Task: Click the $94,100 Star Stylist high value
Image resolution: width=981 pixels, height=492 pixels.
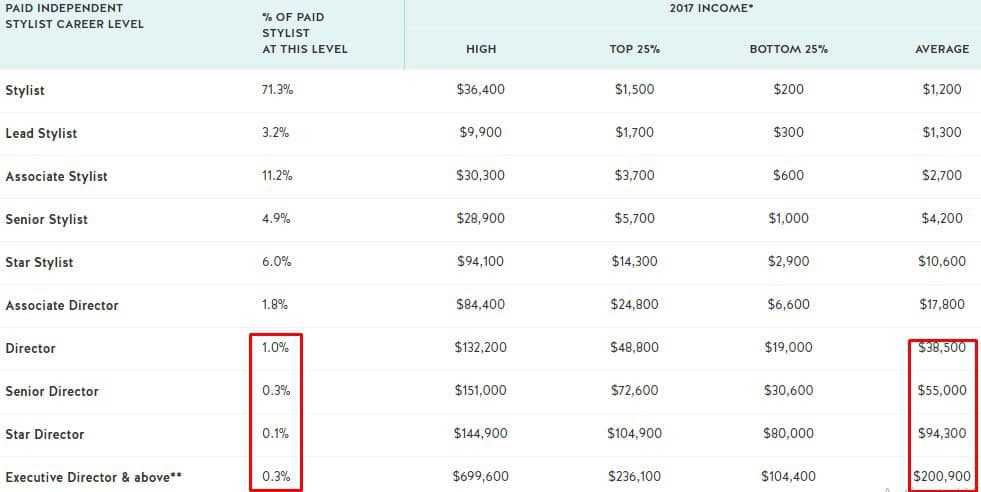Action: coord(480,262)
